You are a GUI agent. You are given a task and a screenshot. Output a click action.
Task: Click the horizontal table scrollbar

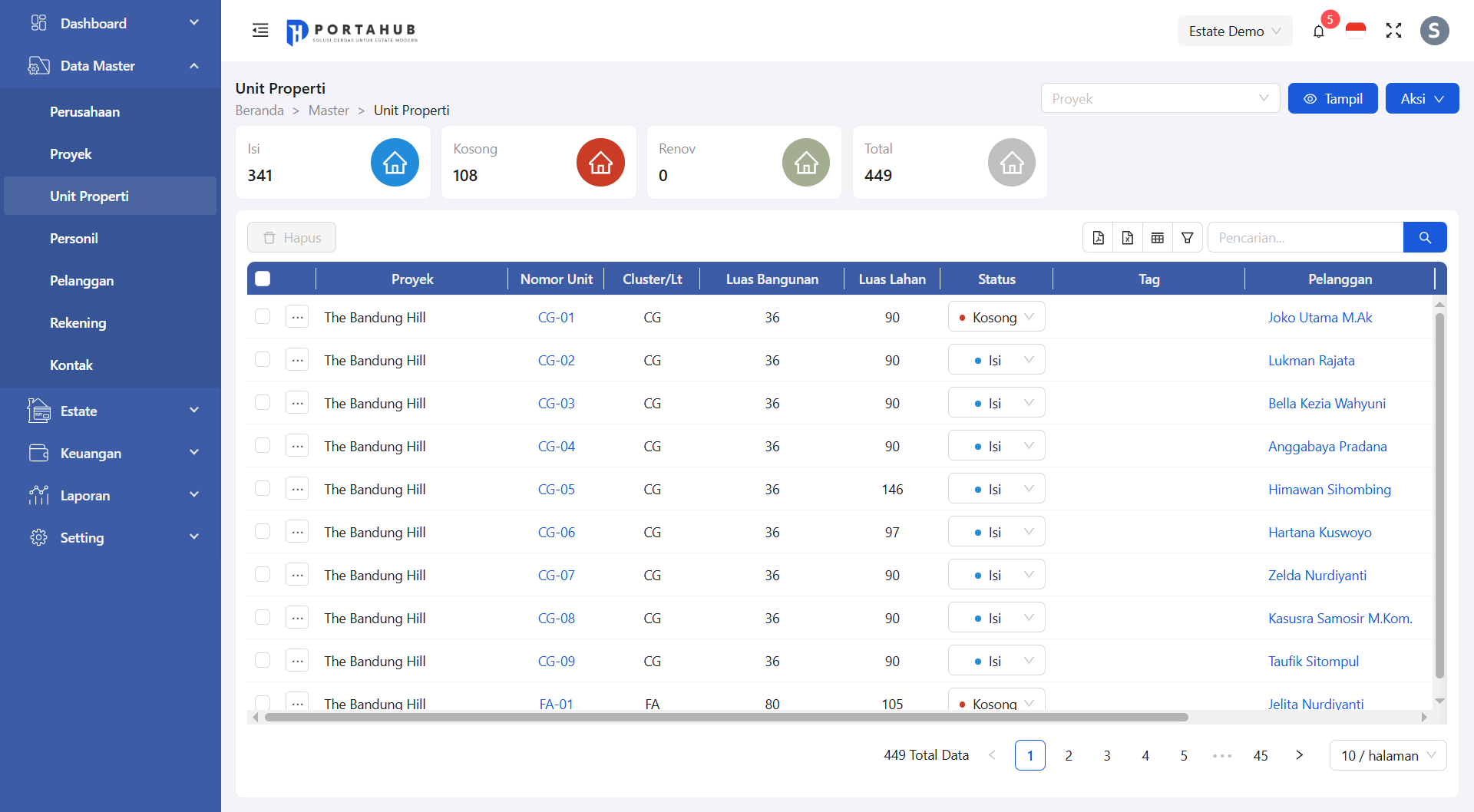(x=725, y=717)
